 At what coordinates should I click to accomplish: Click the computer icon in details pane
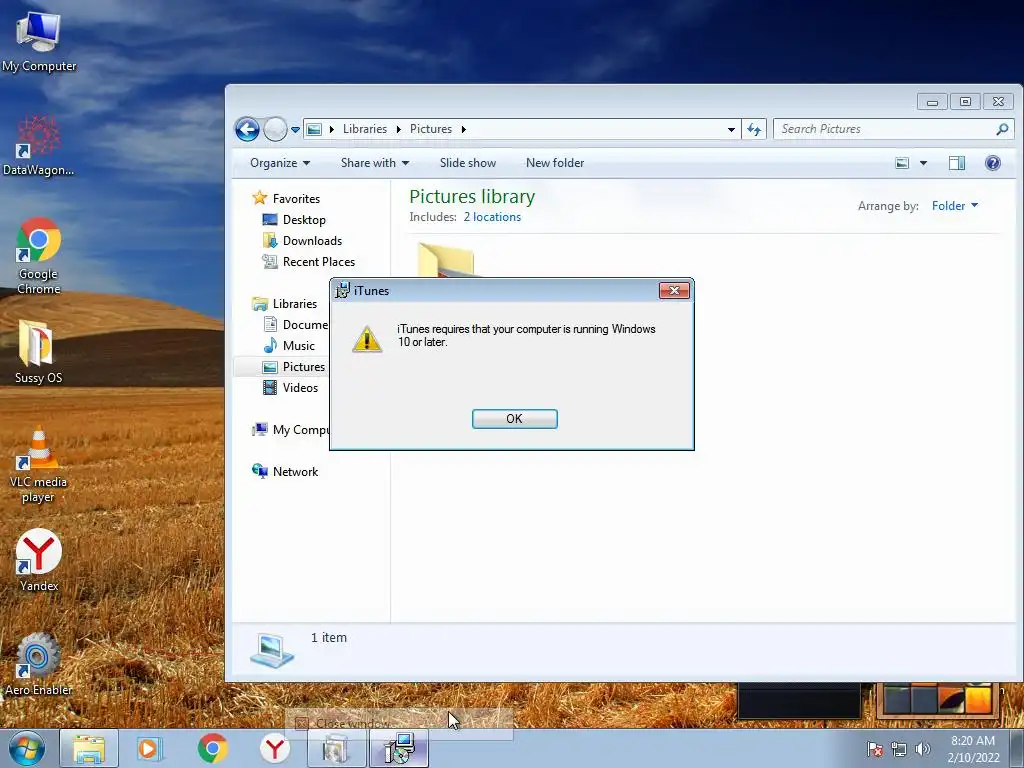click(x=272, y=651)
